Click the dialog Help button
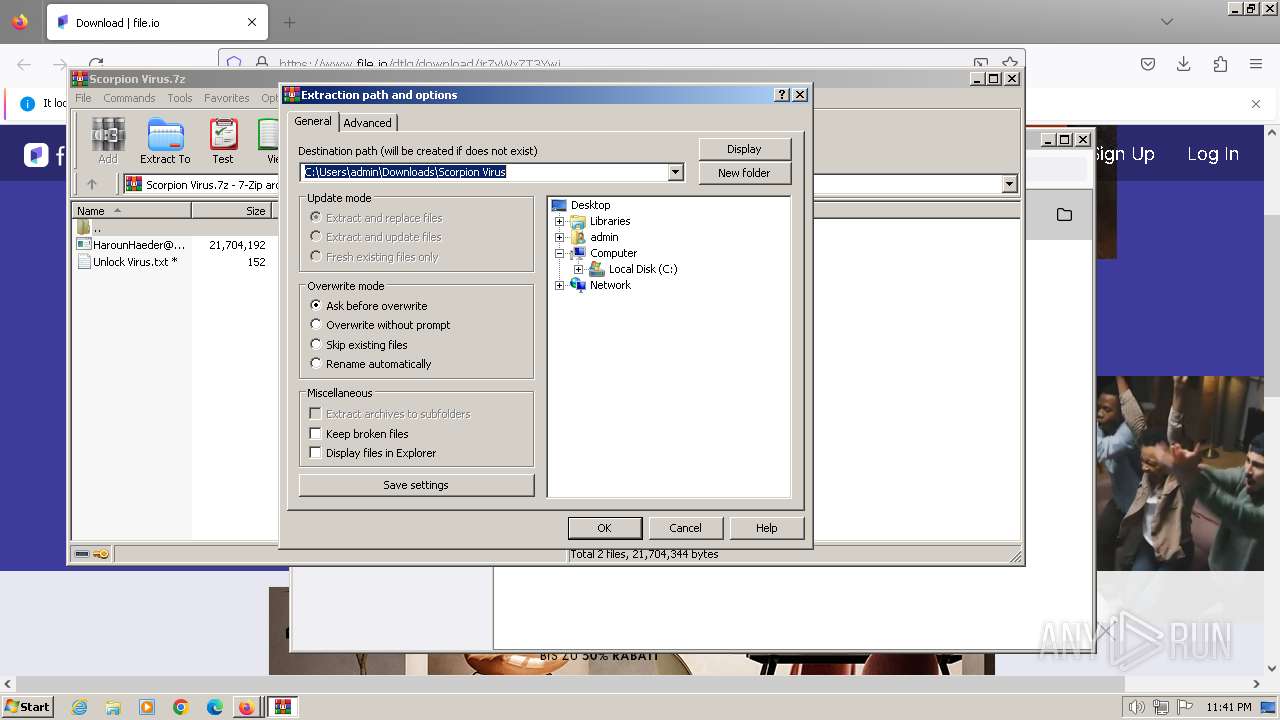Image resolution: width=1280 pixels, height=720 pixels. pos(766,528)
